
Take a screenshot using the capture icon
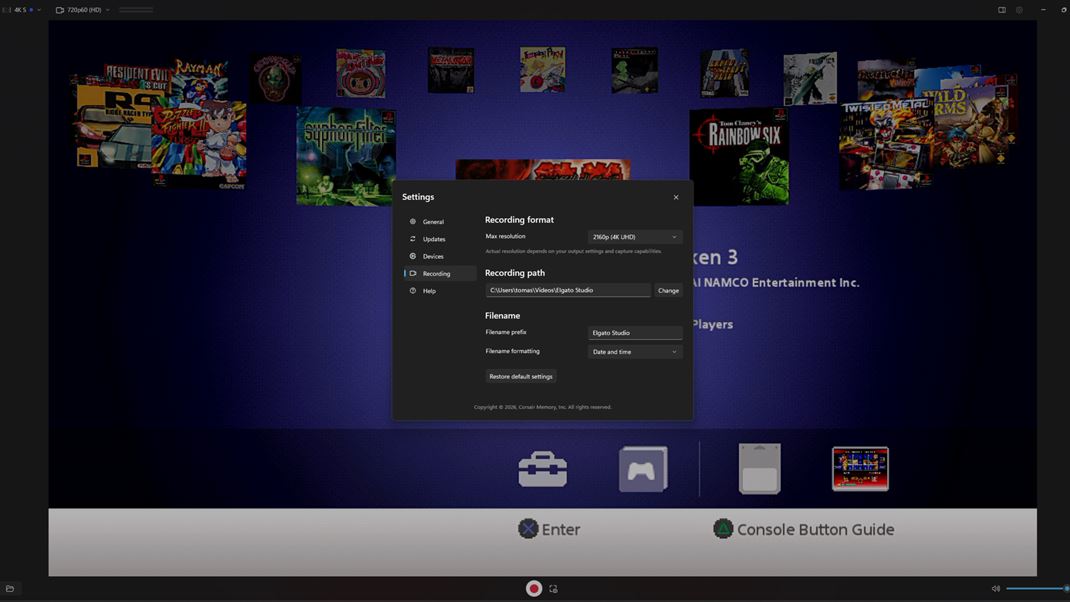point(553,588)
